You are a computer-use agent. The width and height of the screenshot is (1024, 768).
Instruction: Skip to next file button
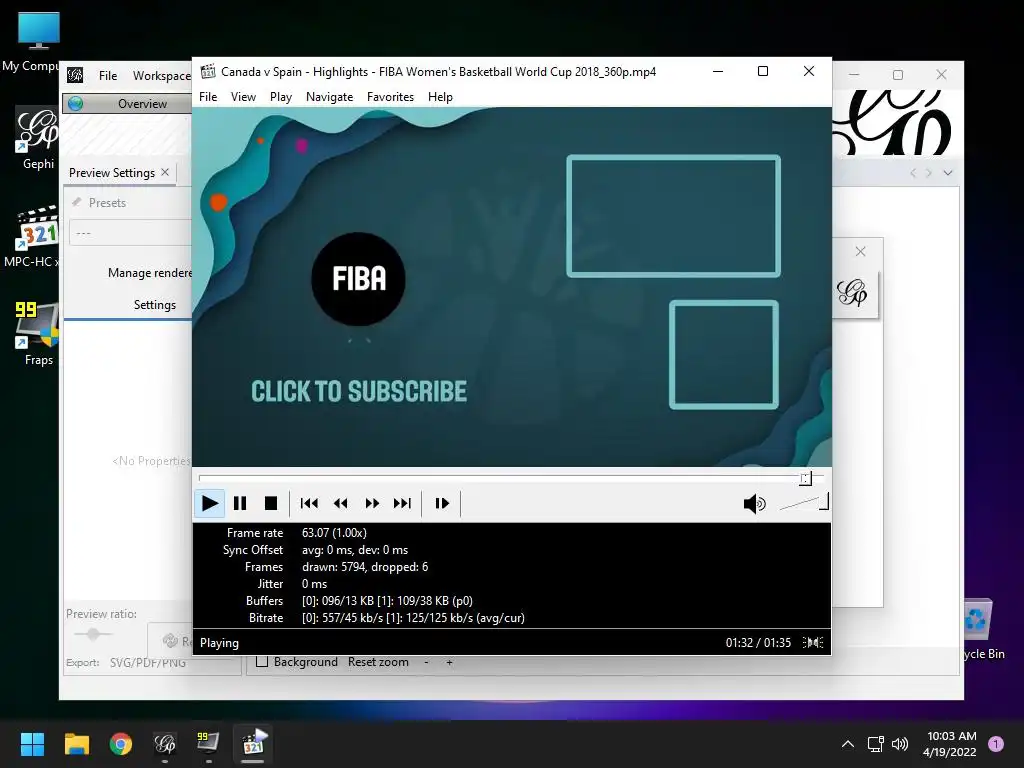(x=402, y=503)
